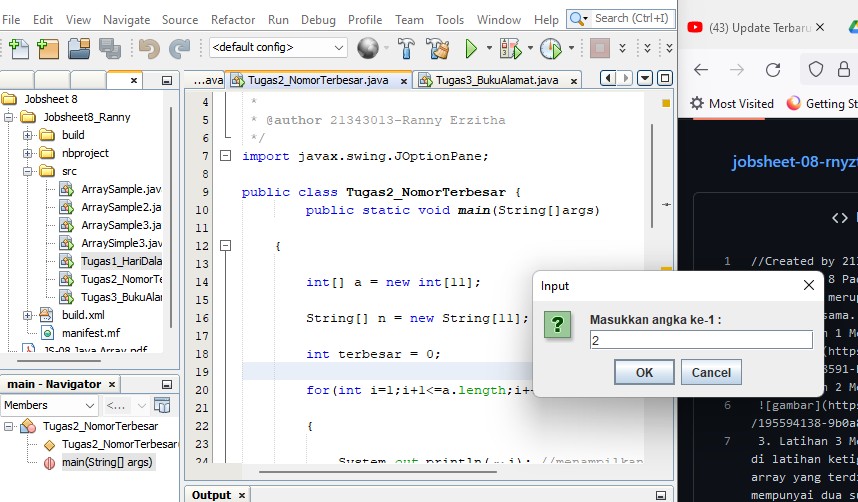Close the Tugas2_NomorTerbesar.java tab
858x502 pixels.
(x=404, y=81)
